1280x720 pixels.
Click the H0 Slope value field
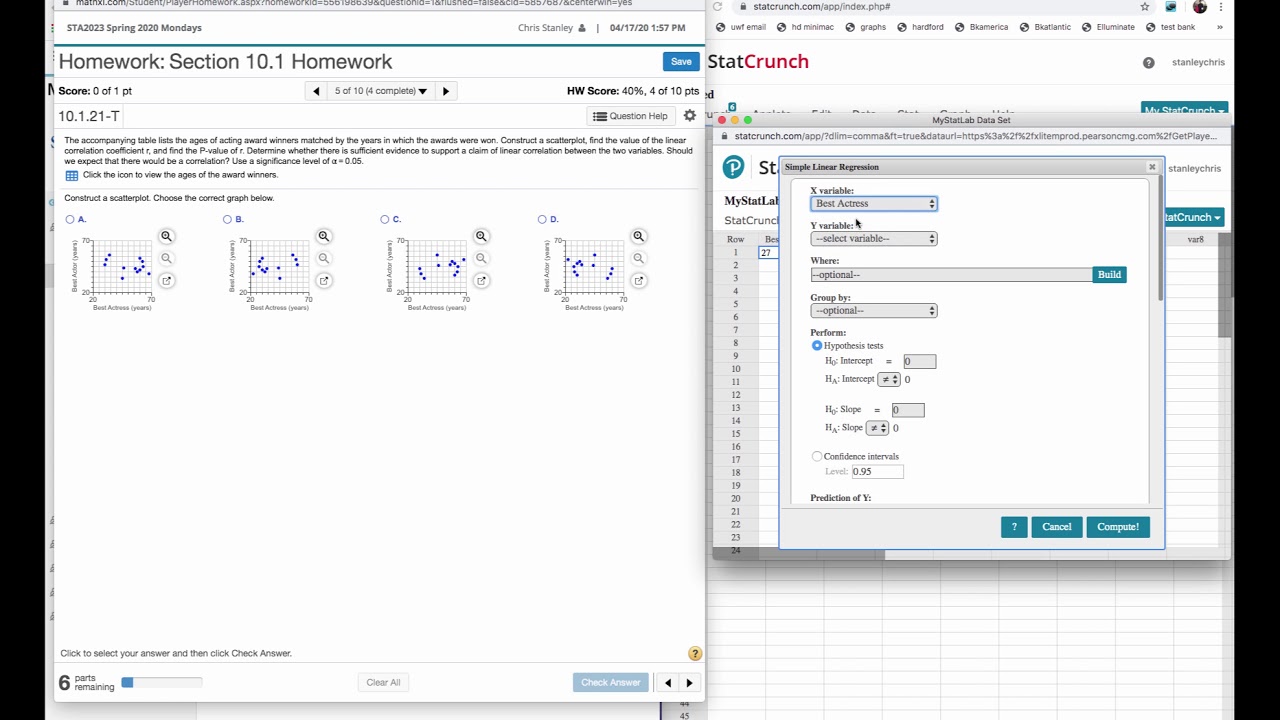coord(907,410)
